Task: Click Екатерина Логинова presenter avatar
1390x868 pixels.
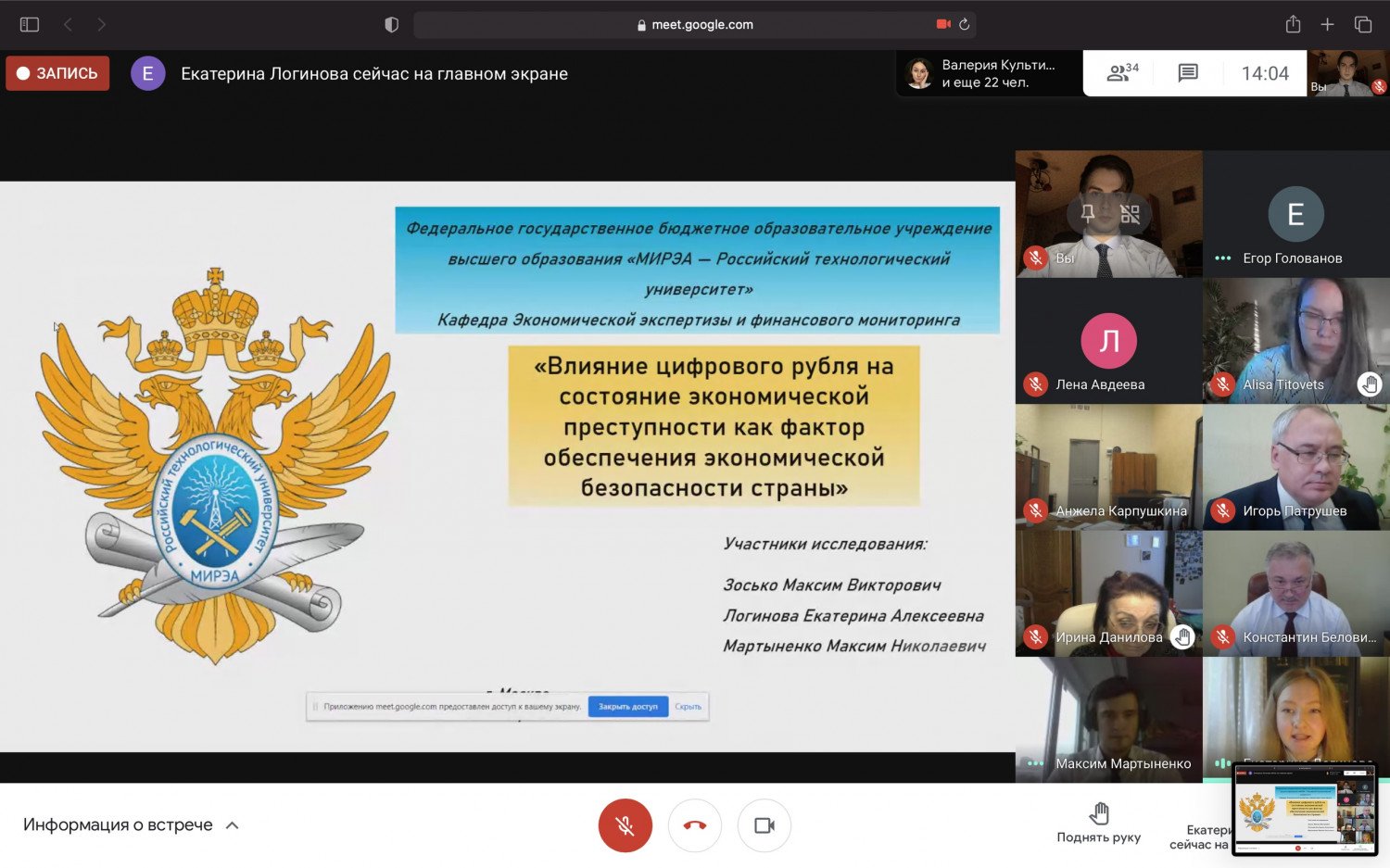Action: (147, 73)
